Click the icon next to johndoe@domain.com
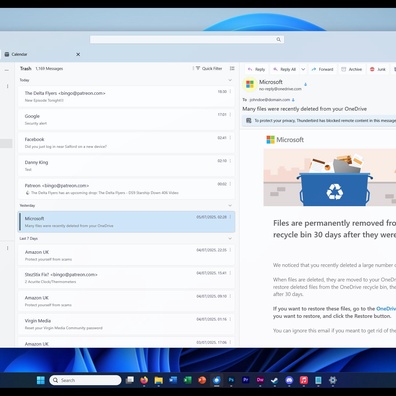Screen dimensions: 396x396 pyautogui.click(x=293, y=100)
